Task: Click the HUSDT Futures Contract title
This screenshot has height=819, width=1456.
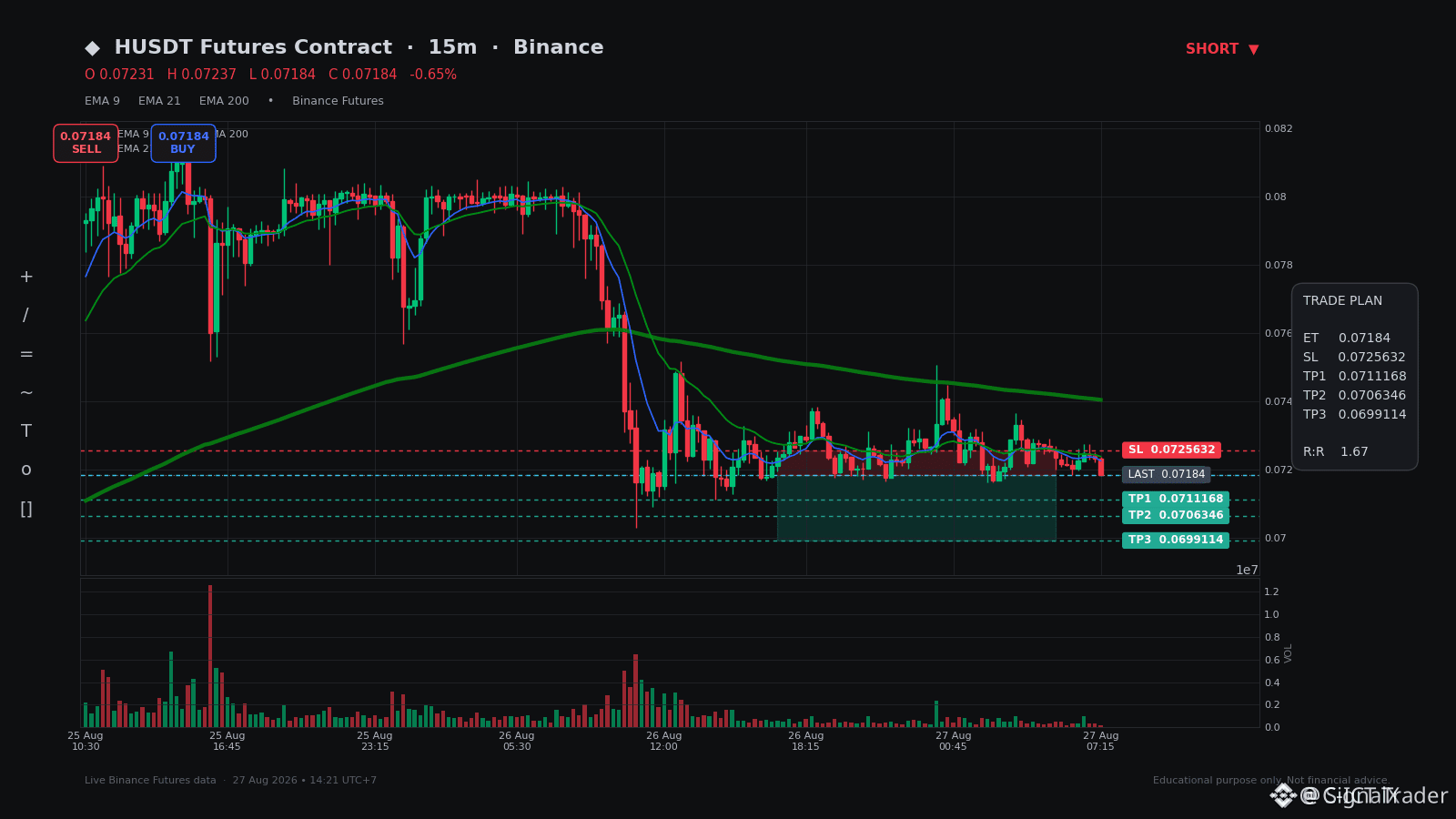Action: coord(253,48)
